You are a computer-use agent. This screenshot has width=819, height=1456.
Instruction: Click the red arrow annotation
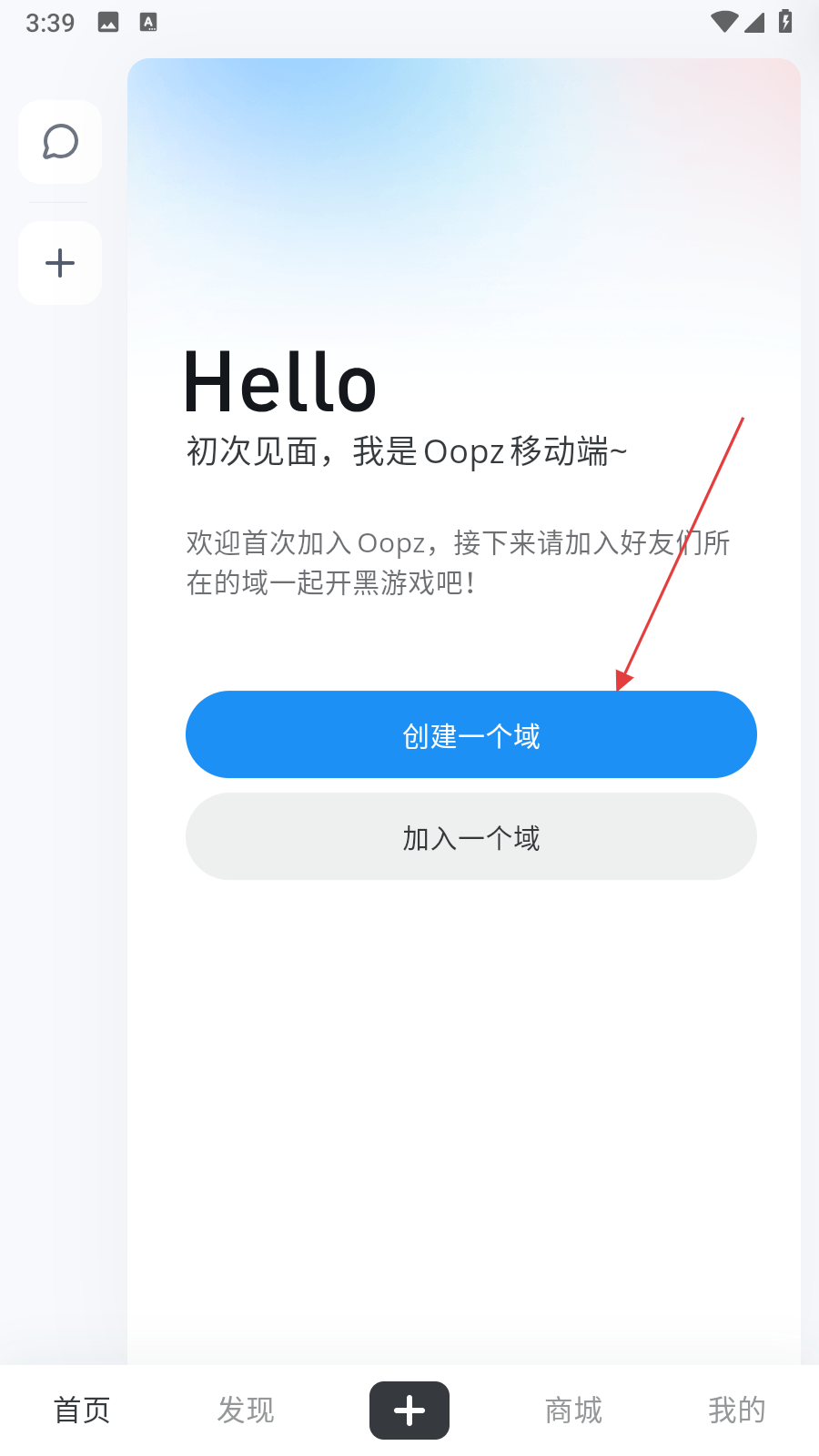coord(680,554)
